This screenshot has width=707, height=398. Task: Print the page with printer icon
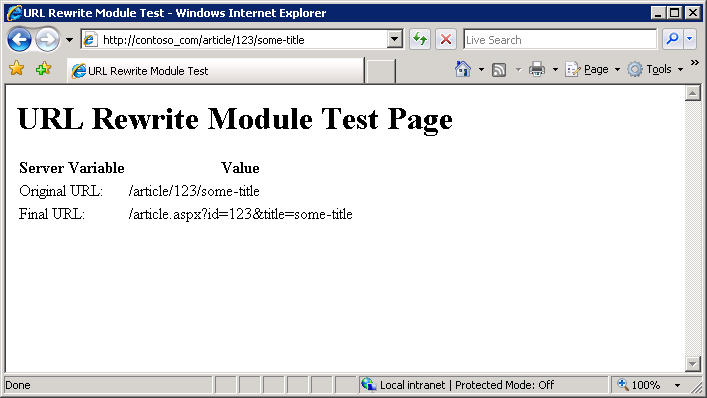[x=537, y=69]
